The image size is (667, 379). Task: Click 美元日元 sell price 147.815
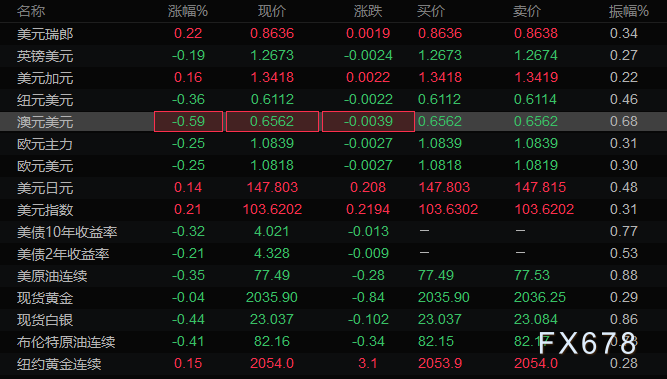pos(540,188)
